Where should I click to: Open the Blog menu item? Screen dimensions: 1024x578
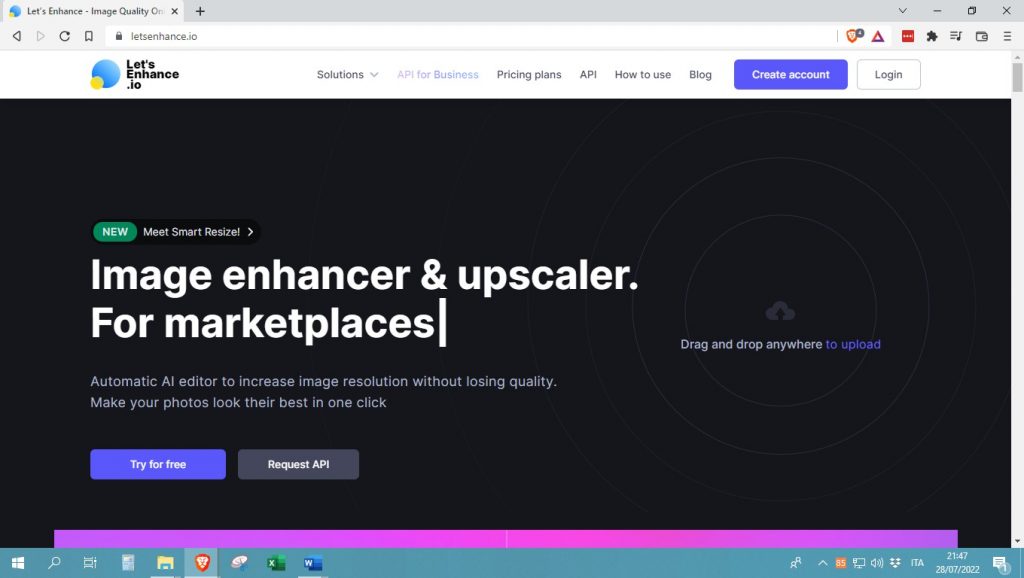tap(700, 75)
